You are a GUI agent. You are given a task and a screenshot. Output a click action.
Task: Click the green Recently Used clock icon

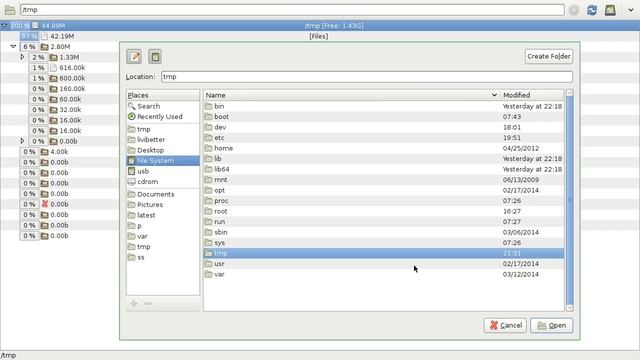tap(131, 117)
